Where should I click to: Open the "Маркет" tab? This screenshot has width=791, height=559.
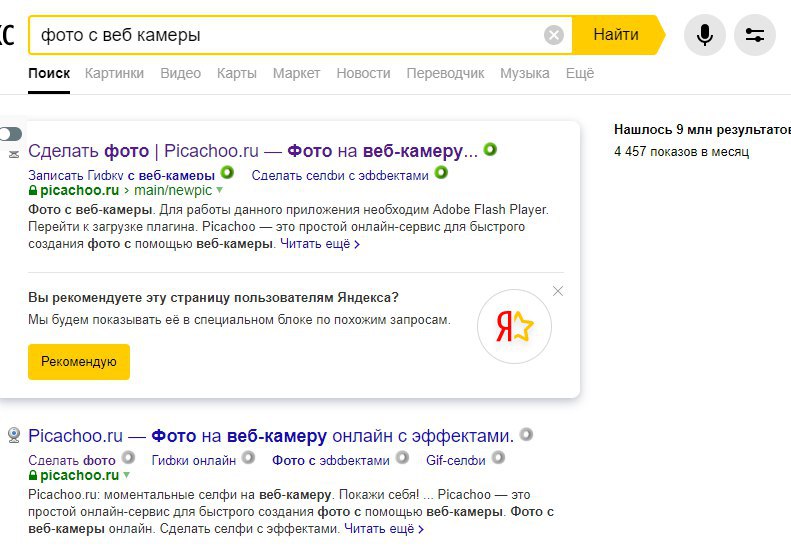click(297, 73)
